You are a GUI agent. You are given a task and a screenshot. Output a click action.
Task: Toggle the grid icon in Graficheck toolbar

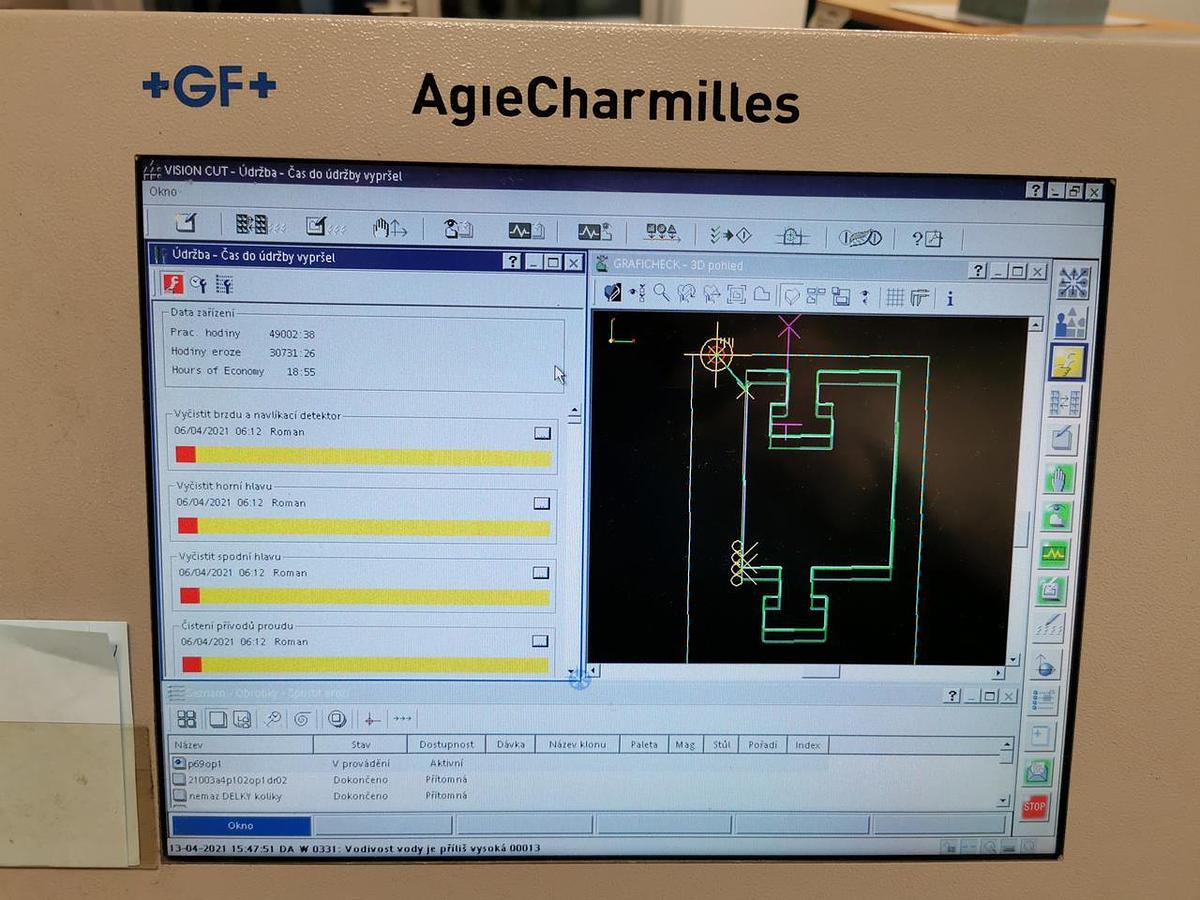coord(895,297)
